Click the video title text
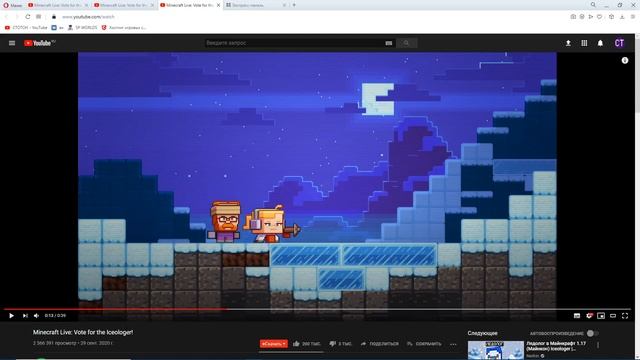 tap(83, 333)
